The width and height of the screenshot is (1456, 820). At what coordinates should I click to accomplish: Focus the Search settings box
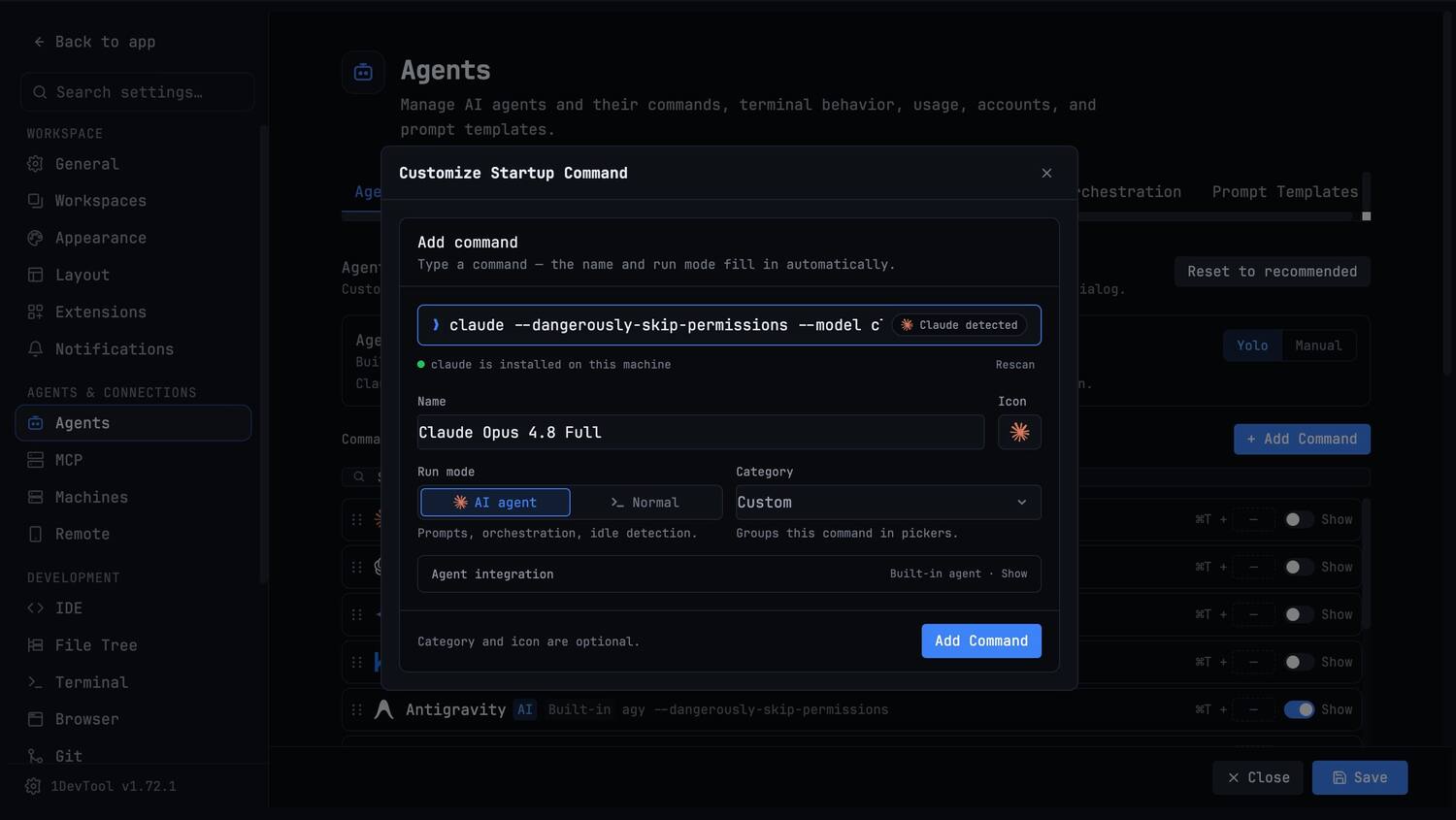tap(137, 92)
